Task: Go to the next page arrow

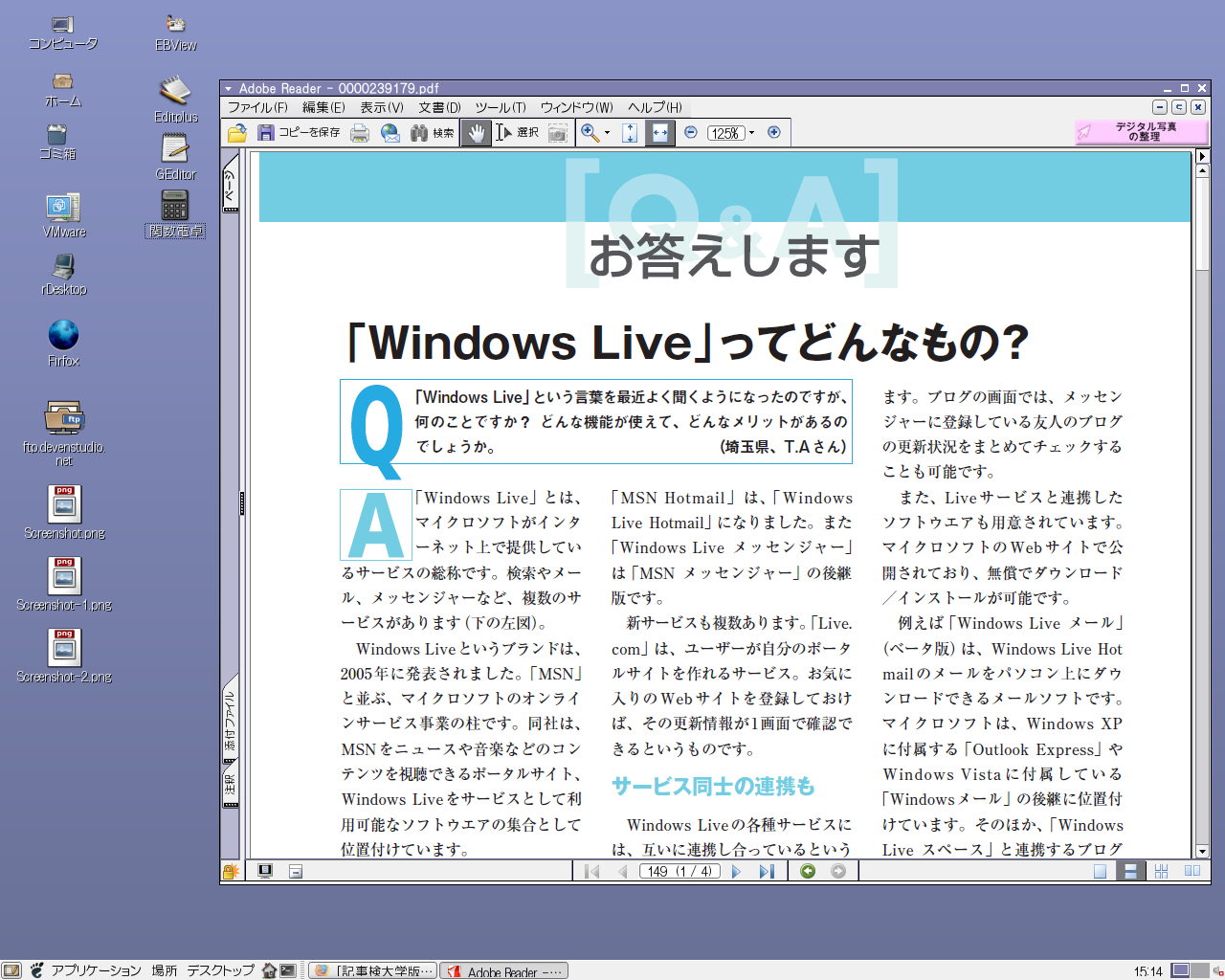Action: pyautogui.click(x=736, y=871)
